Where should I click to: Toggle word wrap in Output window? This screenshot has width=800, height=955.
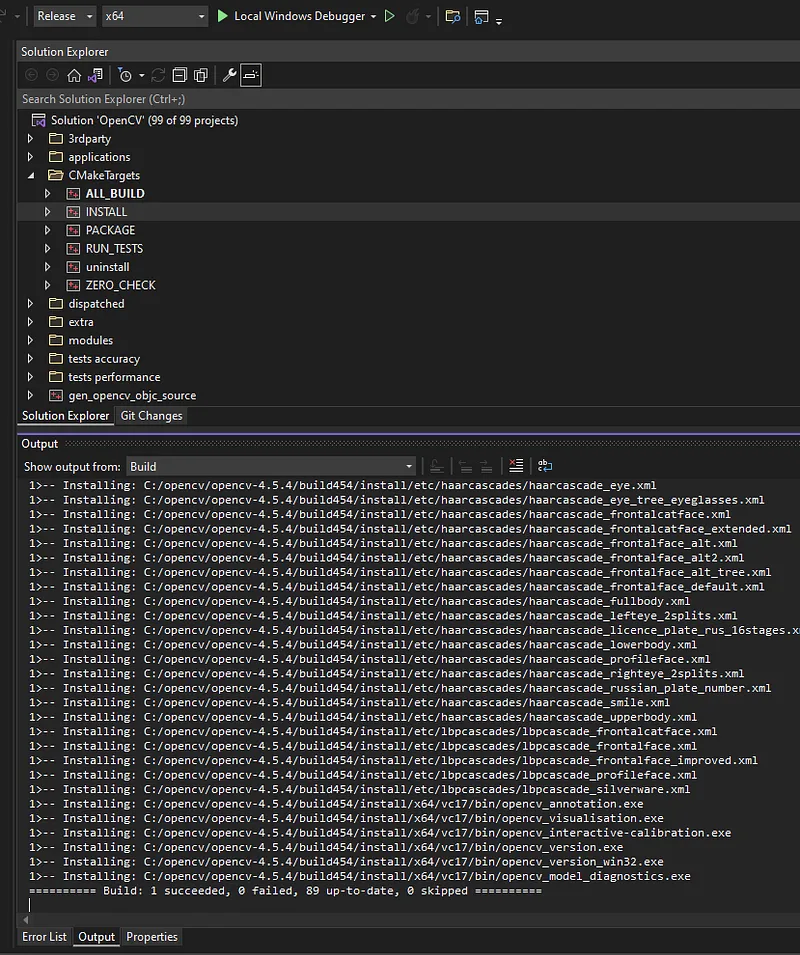pyautogui.click(x=545, y=466)
